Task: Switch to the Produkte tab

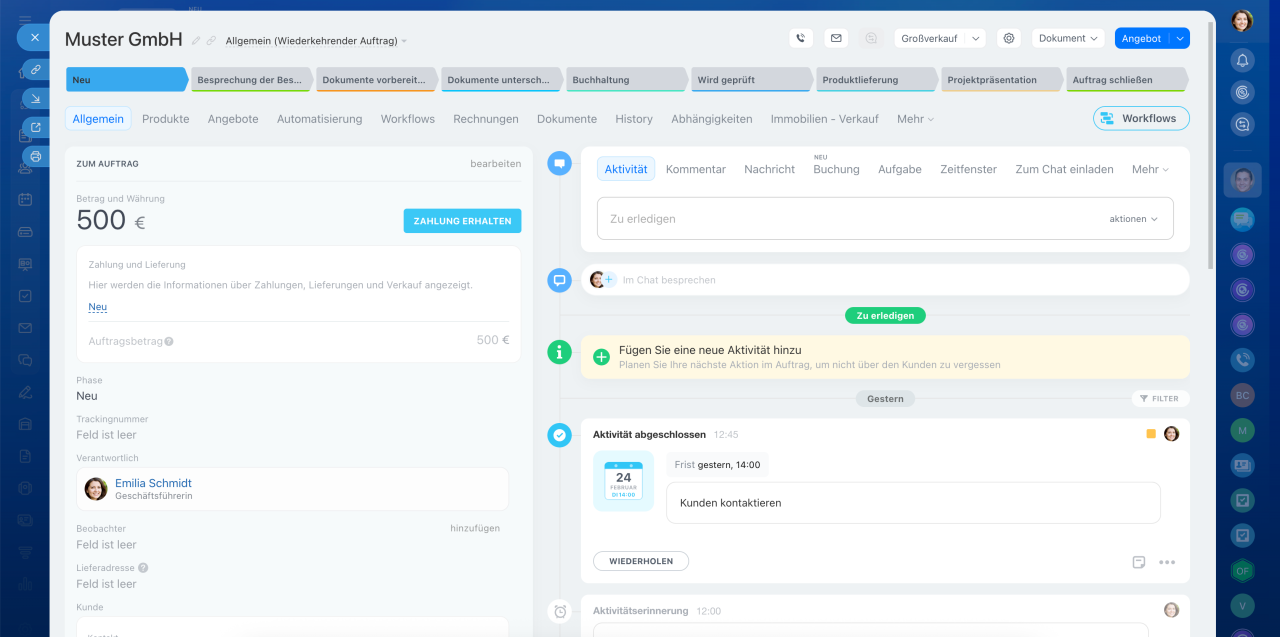Action: tap(165, 118)
